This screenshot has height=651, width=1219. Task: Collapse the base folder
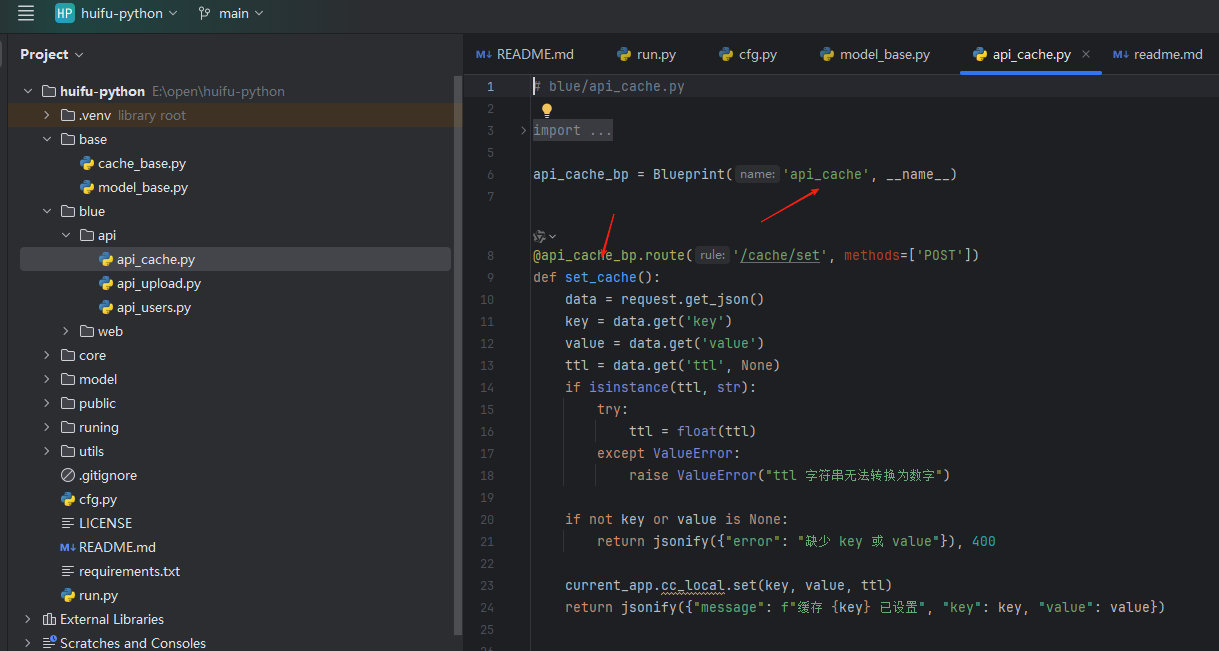(47, 139)
